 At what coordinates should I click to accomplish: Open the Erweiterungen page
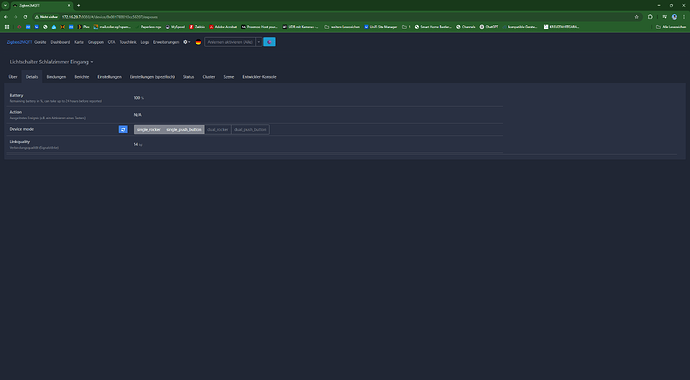166,42
